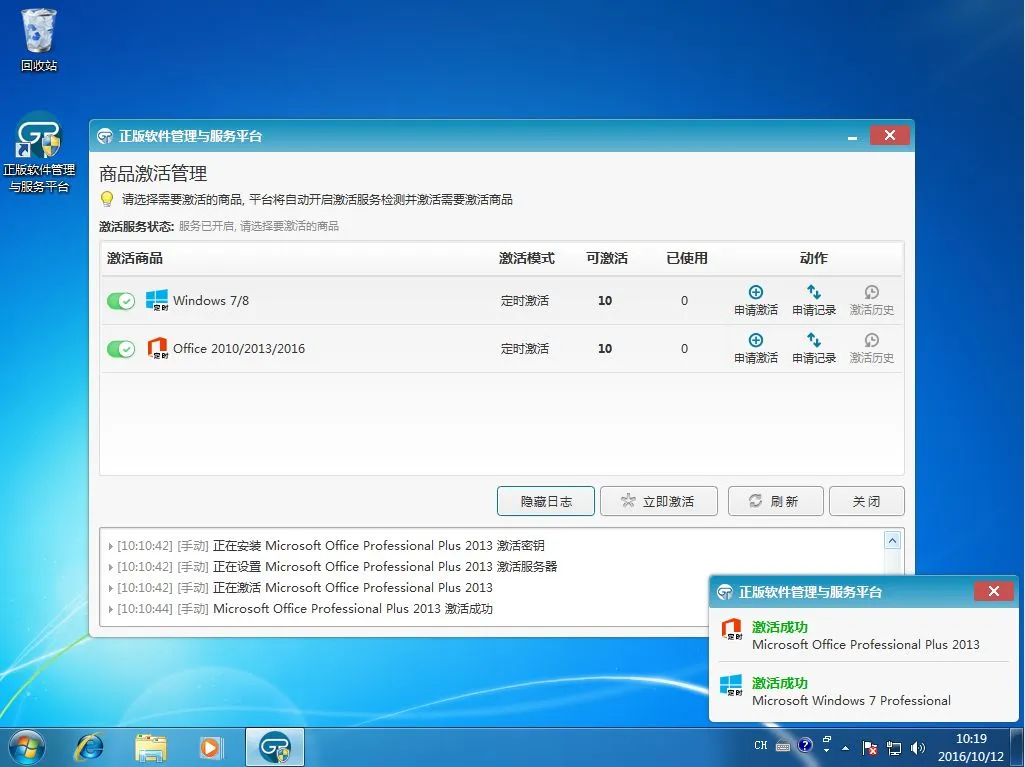
Task: Open Windows Explorer from the taskbar
Action: tap(150, 747)
